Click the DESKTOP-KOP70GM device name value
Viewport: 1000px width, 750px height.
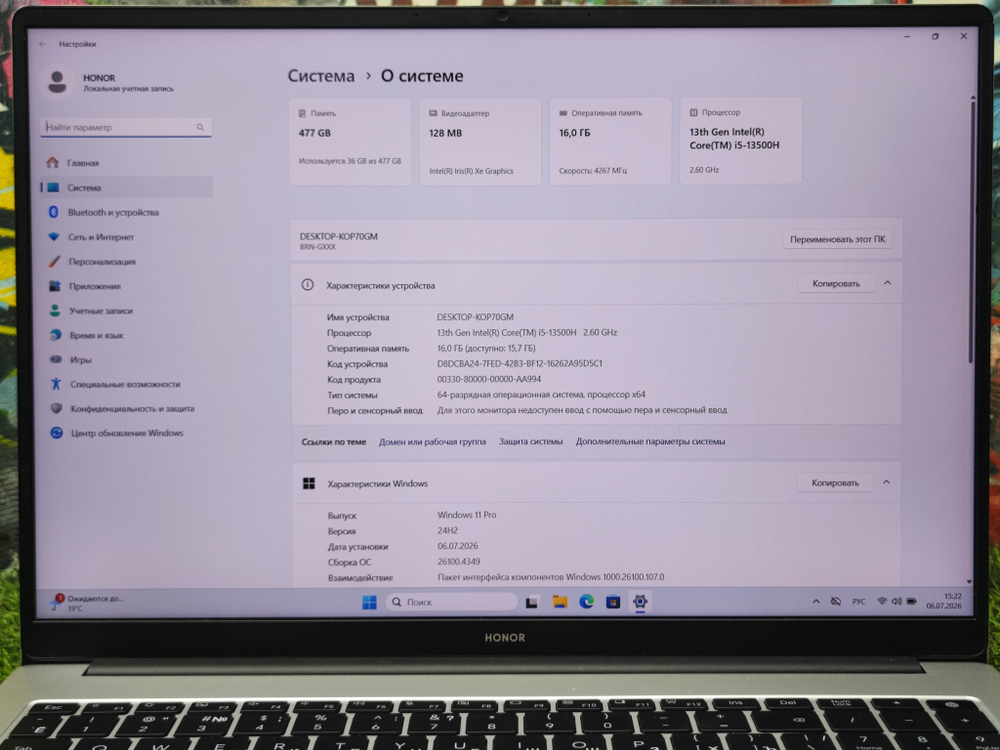[475, 317]
